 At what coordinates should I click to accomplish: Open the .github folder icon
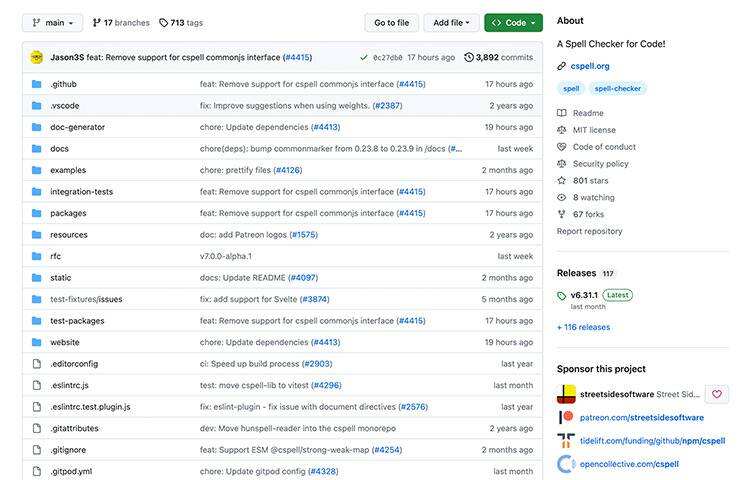click(37, 84)
